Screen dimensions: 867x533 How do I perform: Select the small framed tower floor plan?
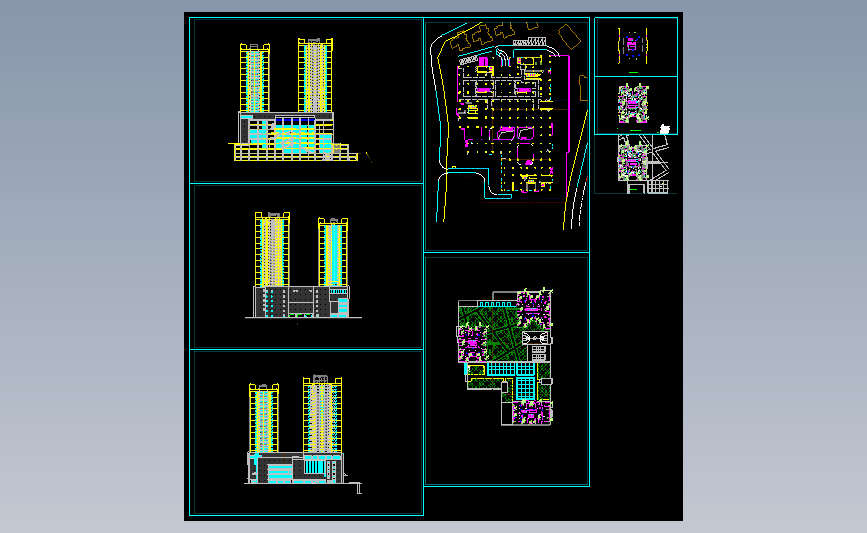(633, 104)
